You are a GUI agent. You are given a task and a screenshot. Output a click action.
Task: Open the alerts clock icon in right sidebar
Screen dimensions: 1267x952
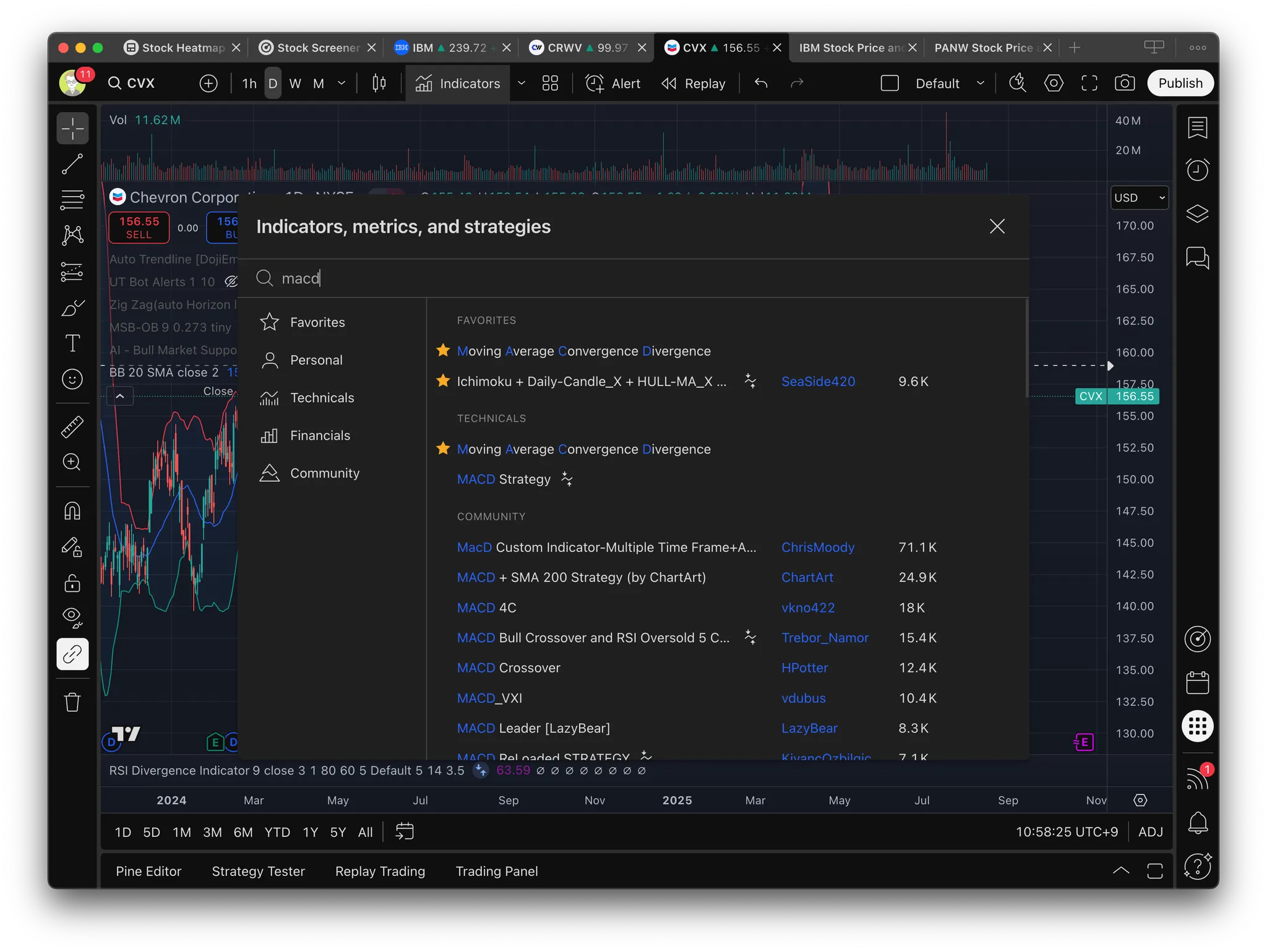click(x=1198, y=169)
